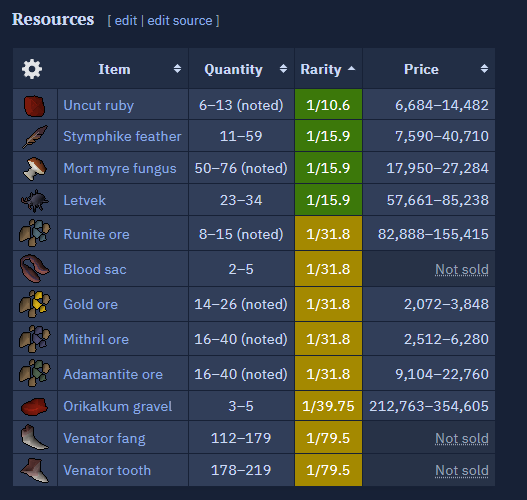The image size is (527, 500).
Task: Click the quantity 50–76 (noted)
Action: click(x=241, y=168)
